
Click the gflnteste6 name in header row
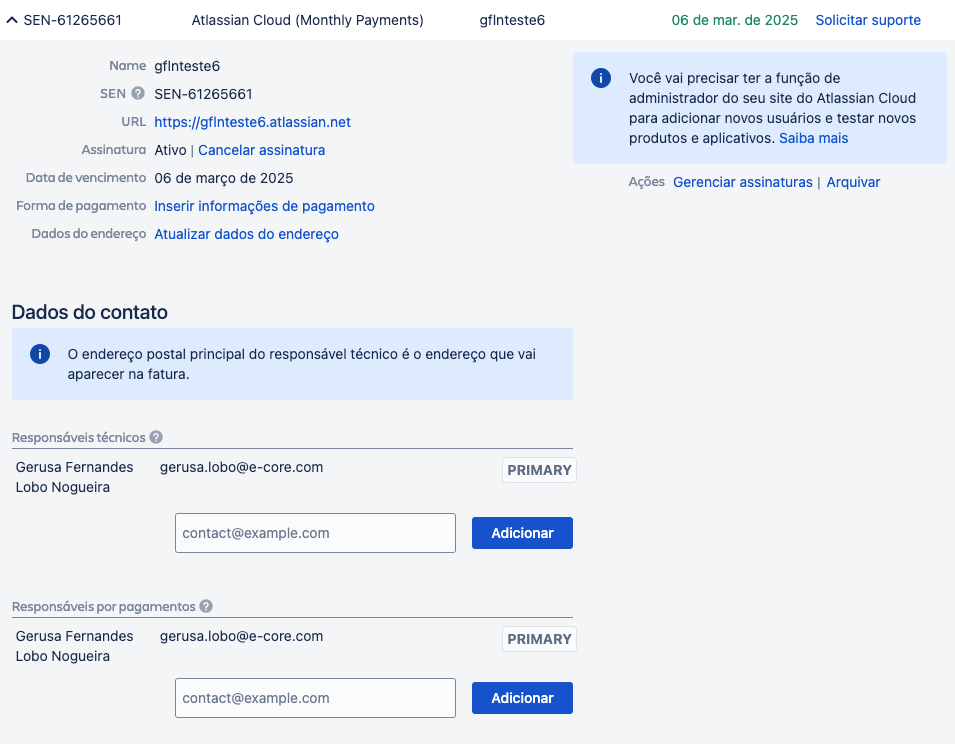tap(512, 20)
